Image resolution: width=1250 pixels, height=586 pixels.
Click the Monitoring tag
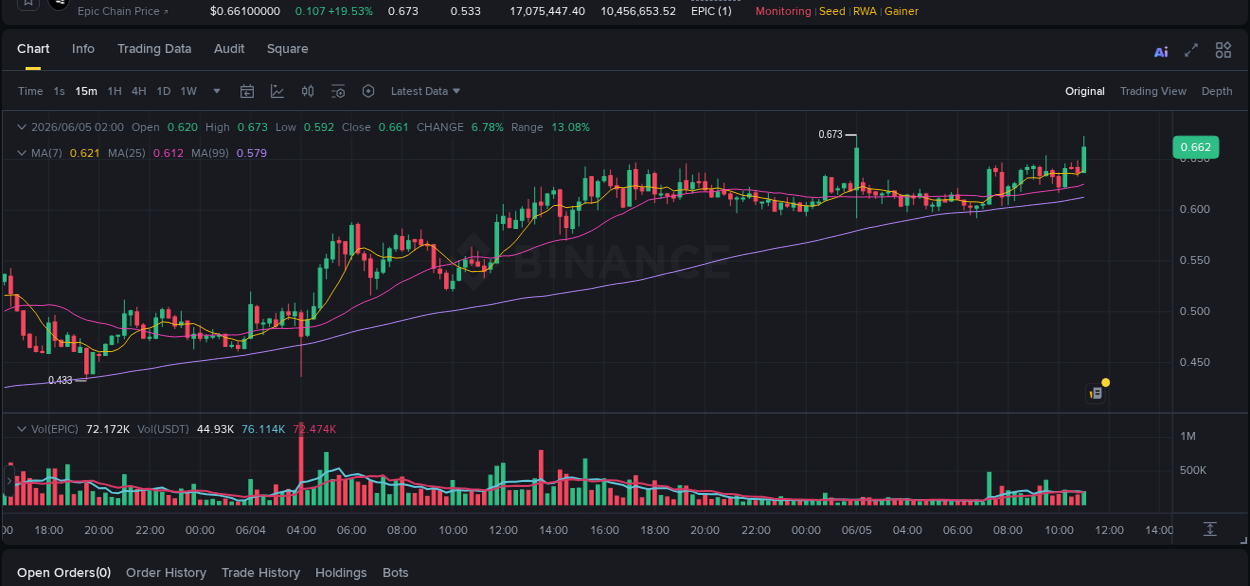pyautogui.click(x=783, y=11)
